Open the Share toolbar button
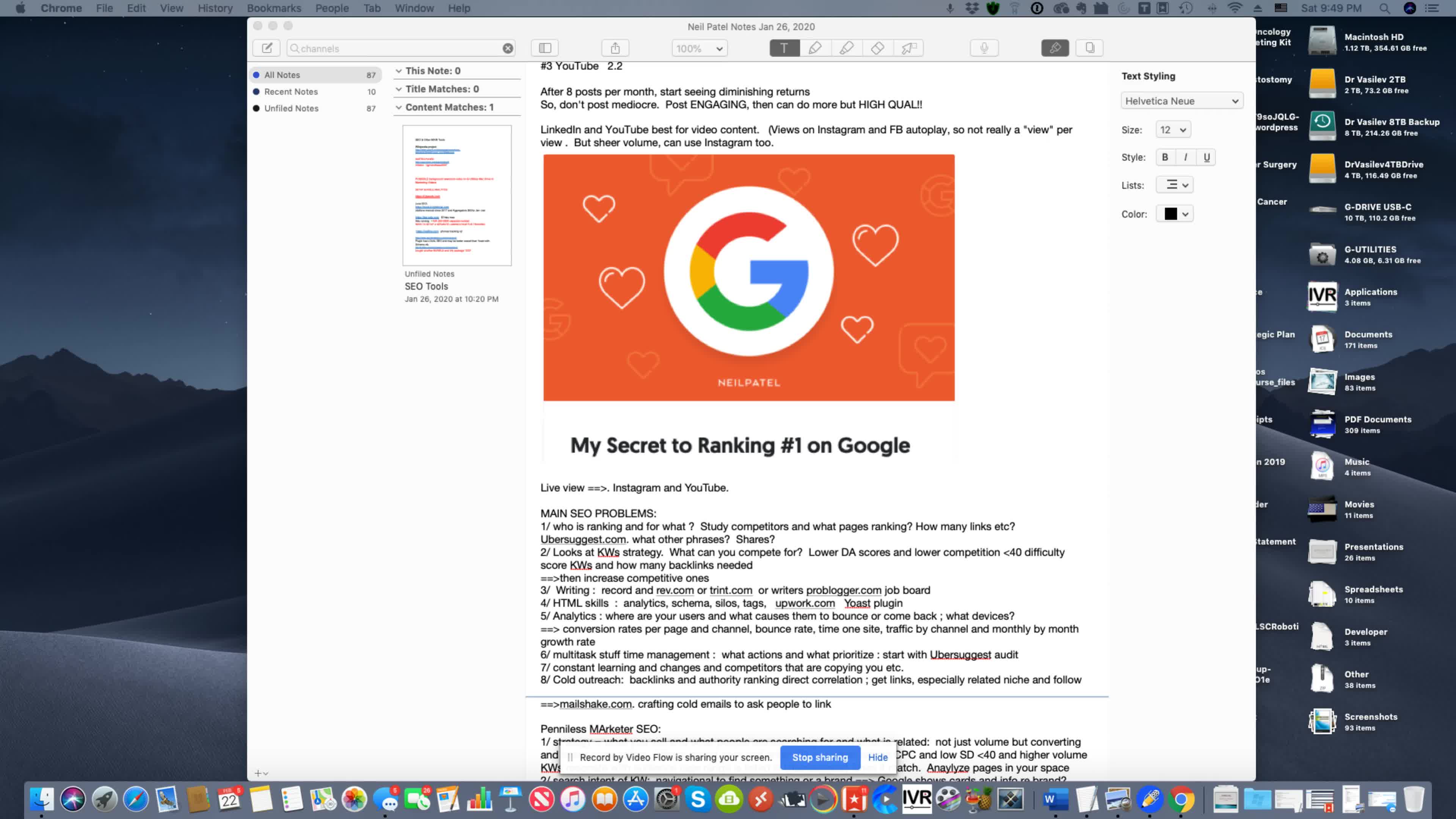The width and height of the screenshot is (1456, 819). point(615,48)
